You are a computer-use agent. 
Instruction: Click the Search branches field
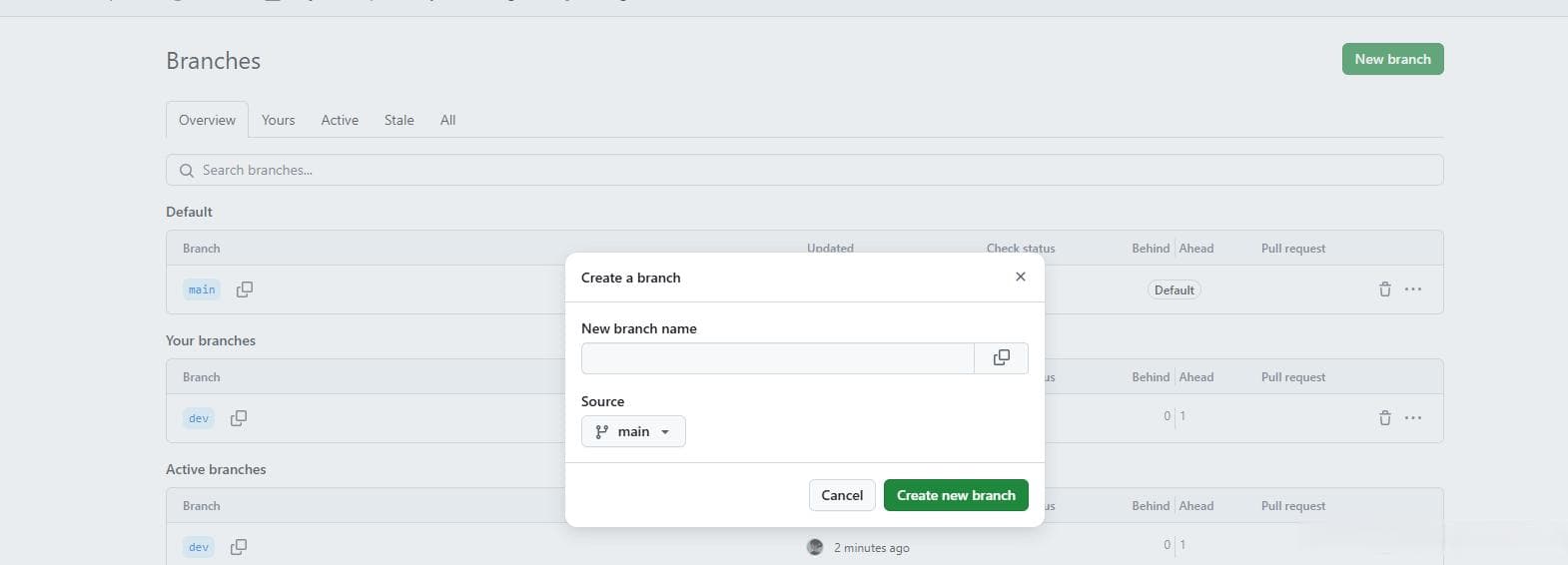click(804, 170)
